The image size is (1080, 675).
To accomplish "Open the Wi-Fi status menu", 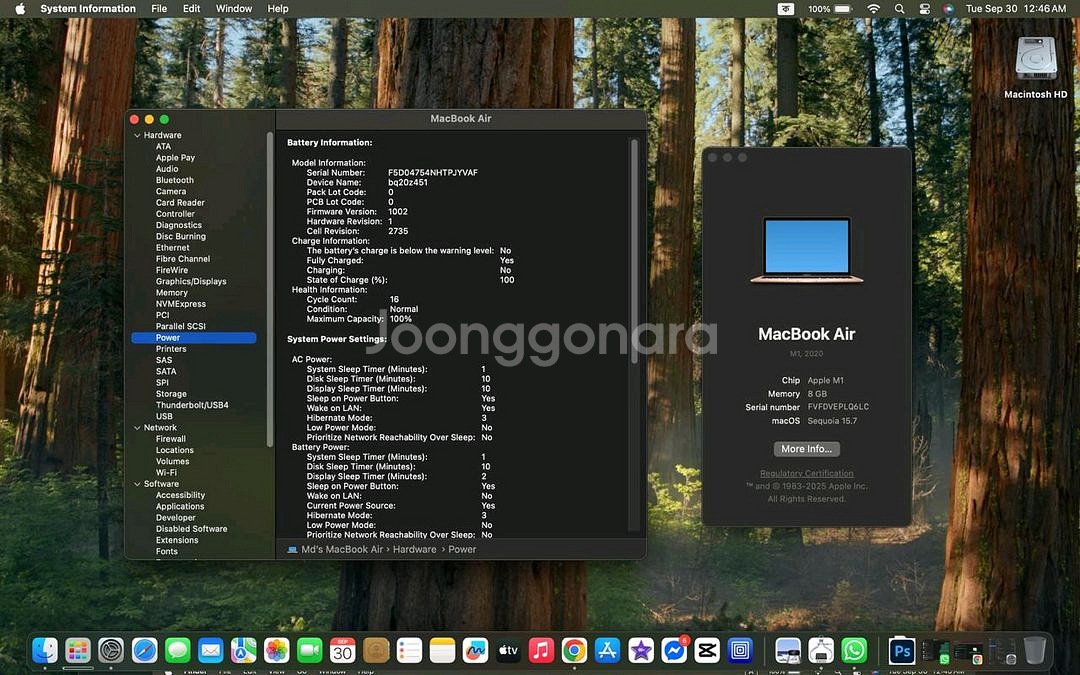I will pos(873,9).
